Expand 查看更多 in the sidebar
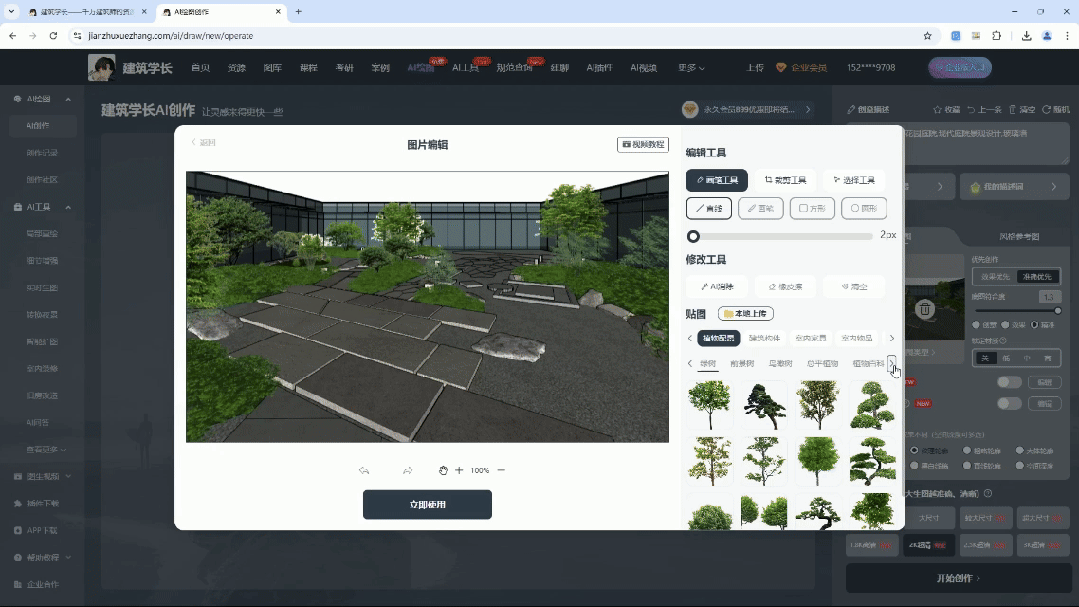The width and height of the screenshot is (1079, 607). pyautogui.click(x=46, y=449)
